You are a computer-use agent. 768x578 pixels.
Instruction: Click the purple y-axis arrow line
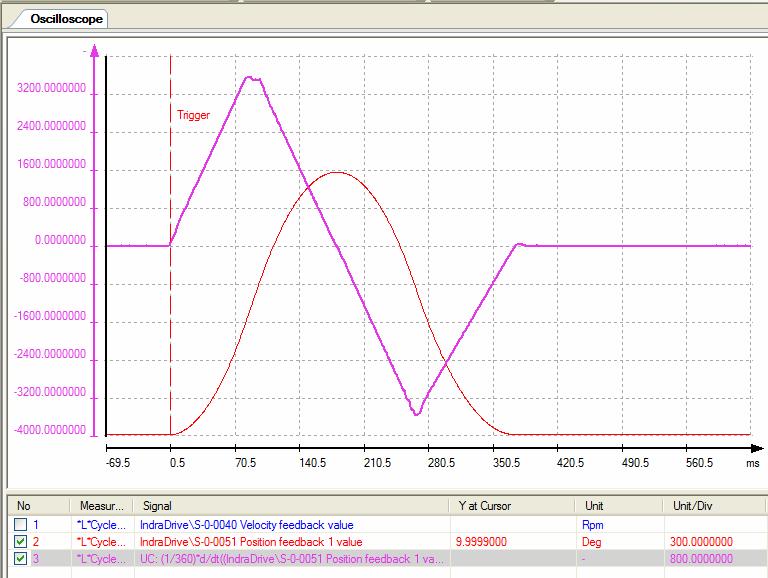tap(95, 240)
